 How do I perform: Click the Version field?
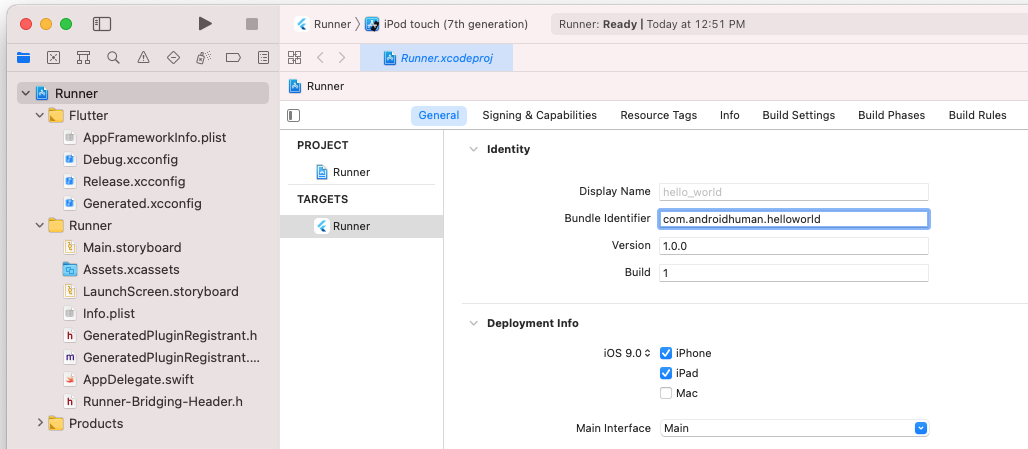[794, 246]
